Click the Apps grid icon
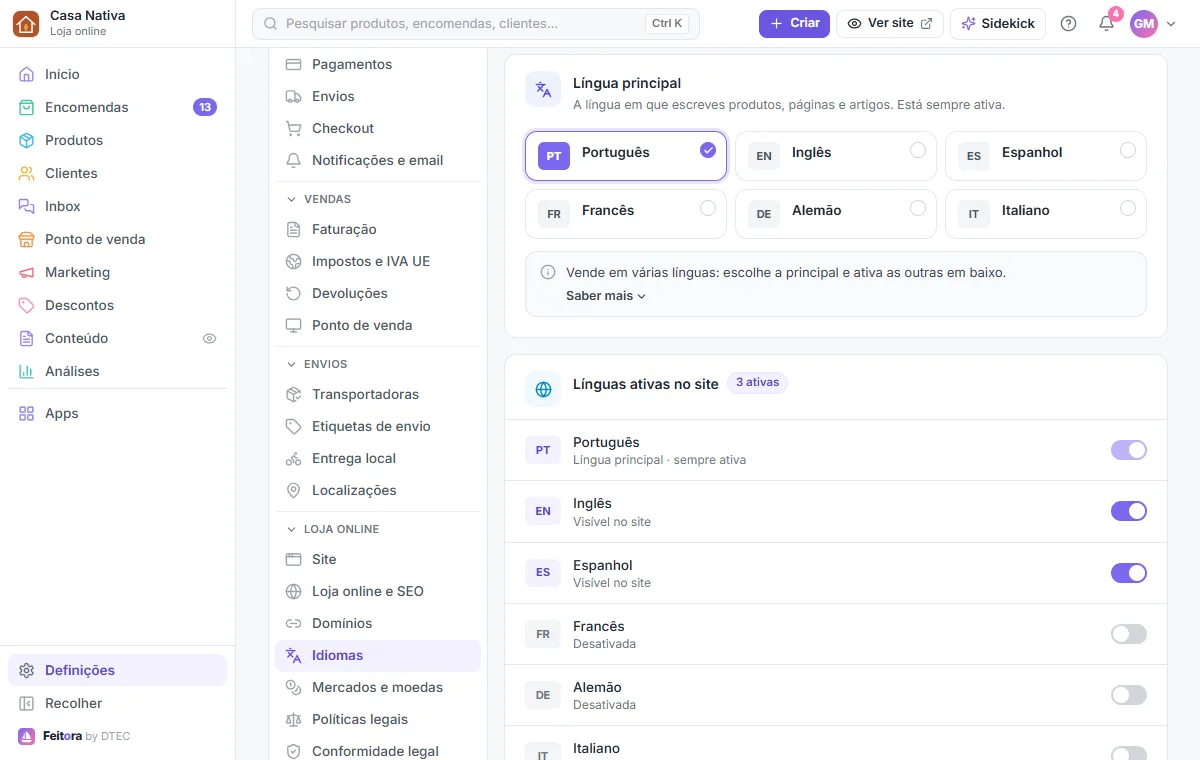This screenshot has width=1200, height=760. pyautogui.click(x=26, y=413)
